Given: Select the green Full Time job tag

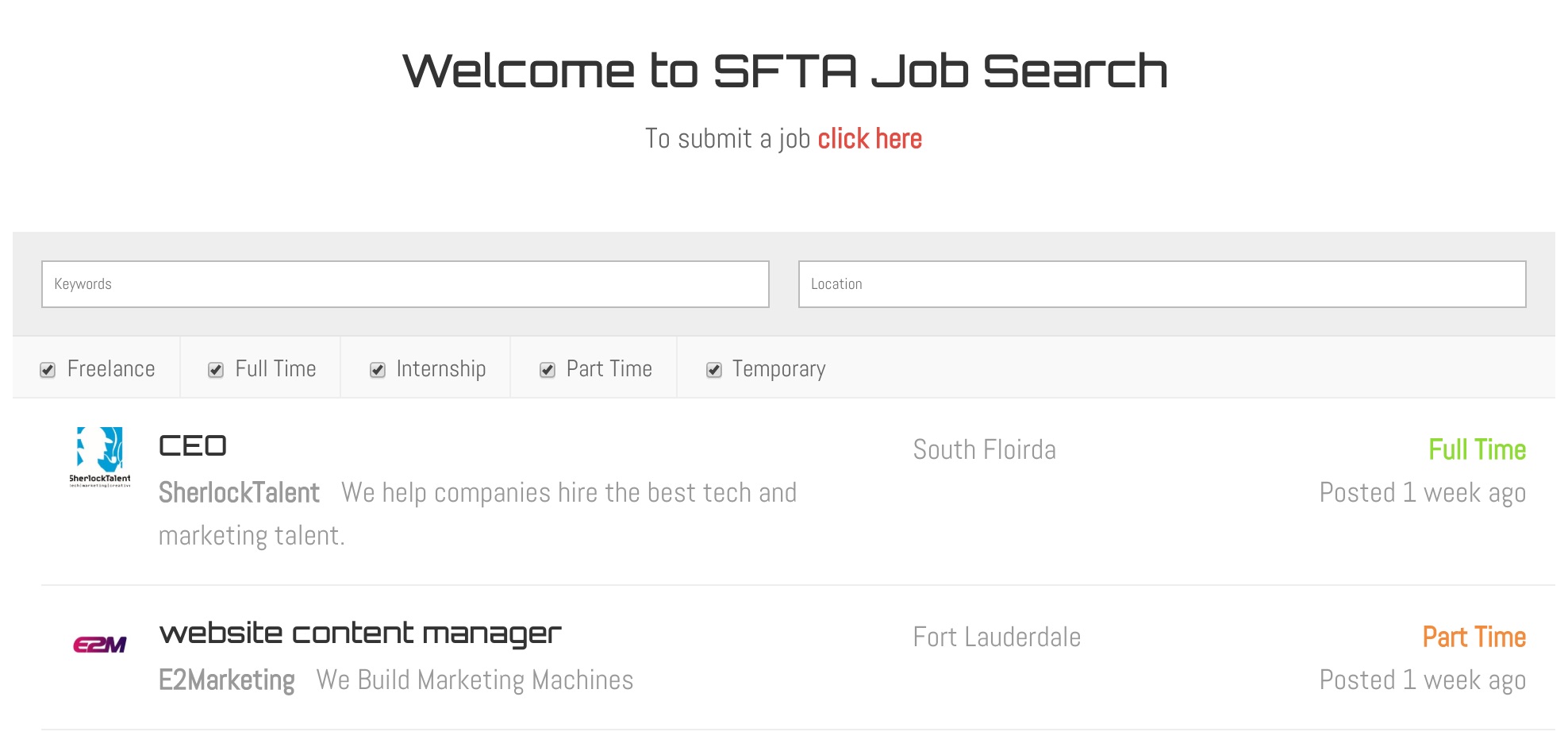Looking at the screenshot, I should 1477,450.
